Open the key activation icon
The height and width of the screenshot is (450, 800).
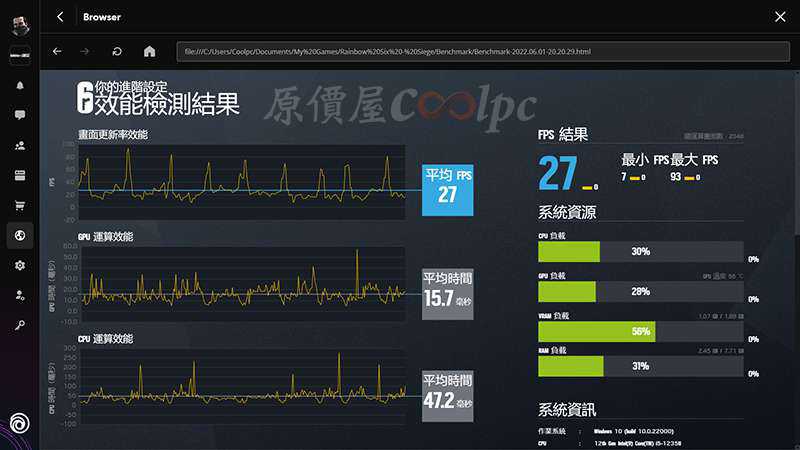point(20,325)
